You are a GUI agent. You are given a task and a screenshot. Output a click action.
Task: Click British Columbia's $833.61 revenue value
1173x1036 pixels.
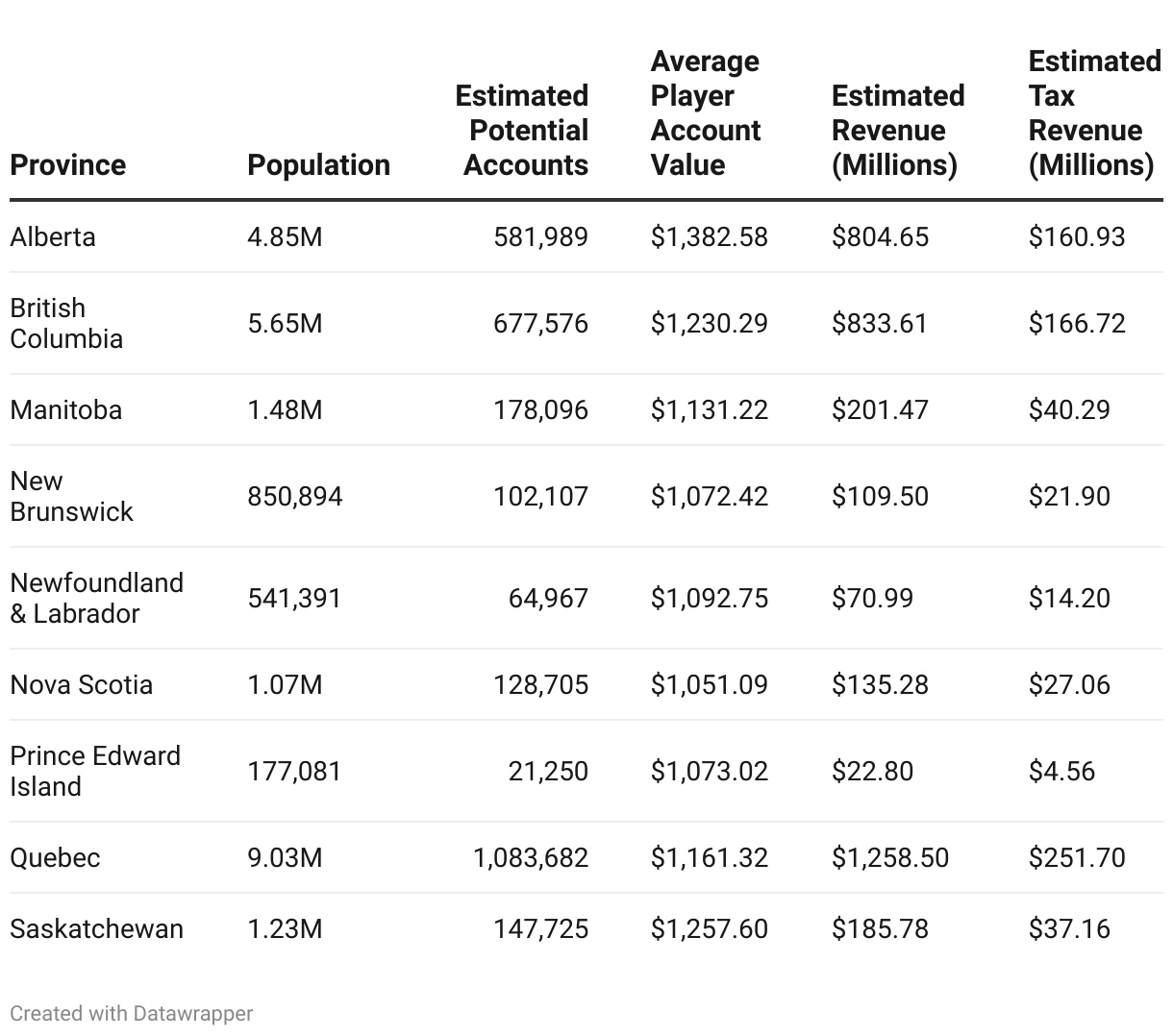pyautogui.click(x=879, y=323)
